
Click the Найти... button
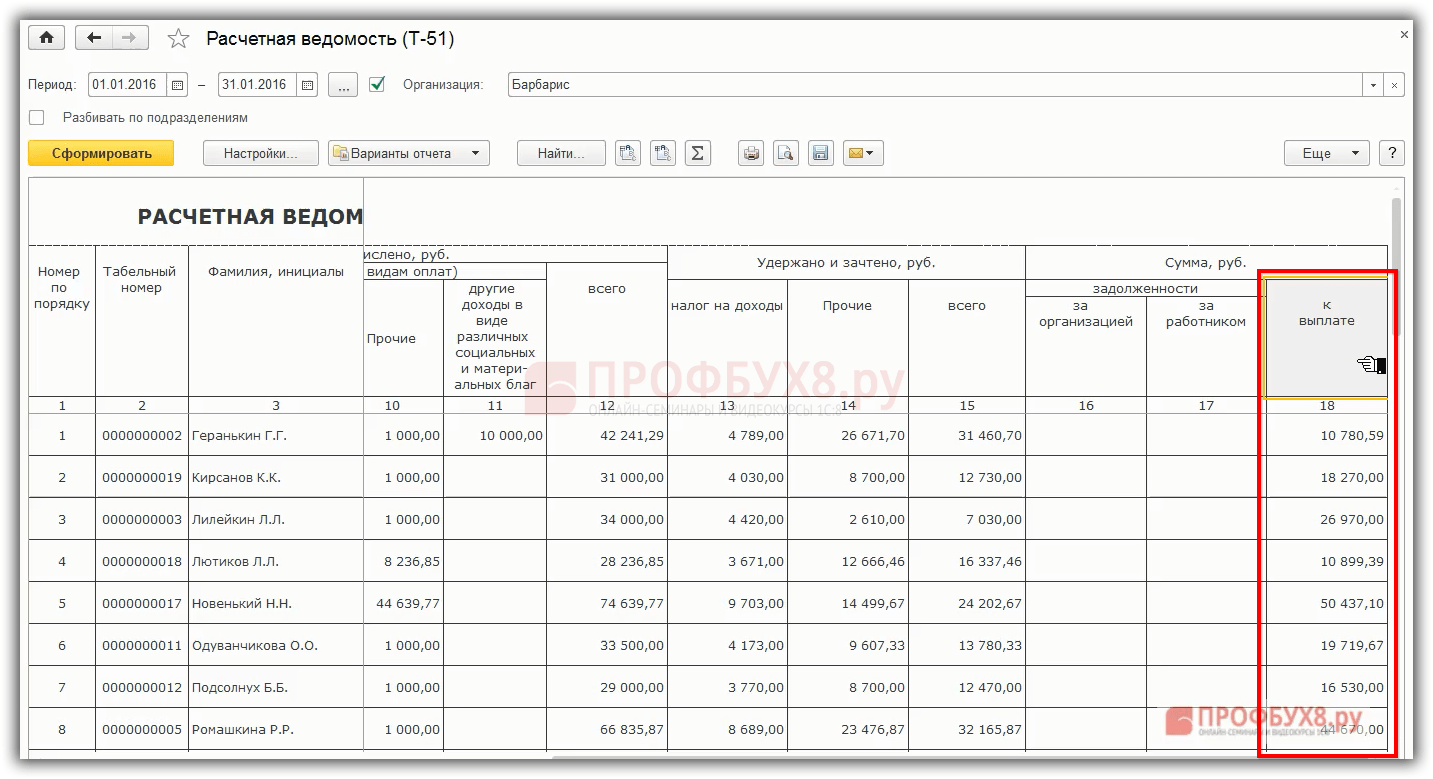(x=561, y=153)
